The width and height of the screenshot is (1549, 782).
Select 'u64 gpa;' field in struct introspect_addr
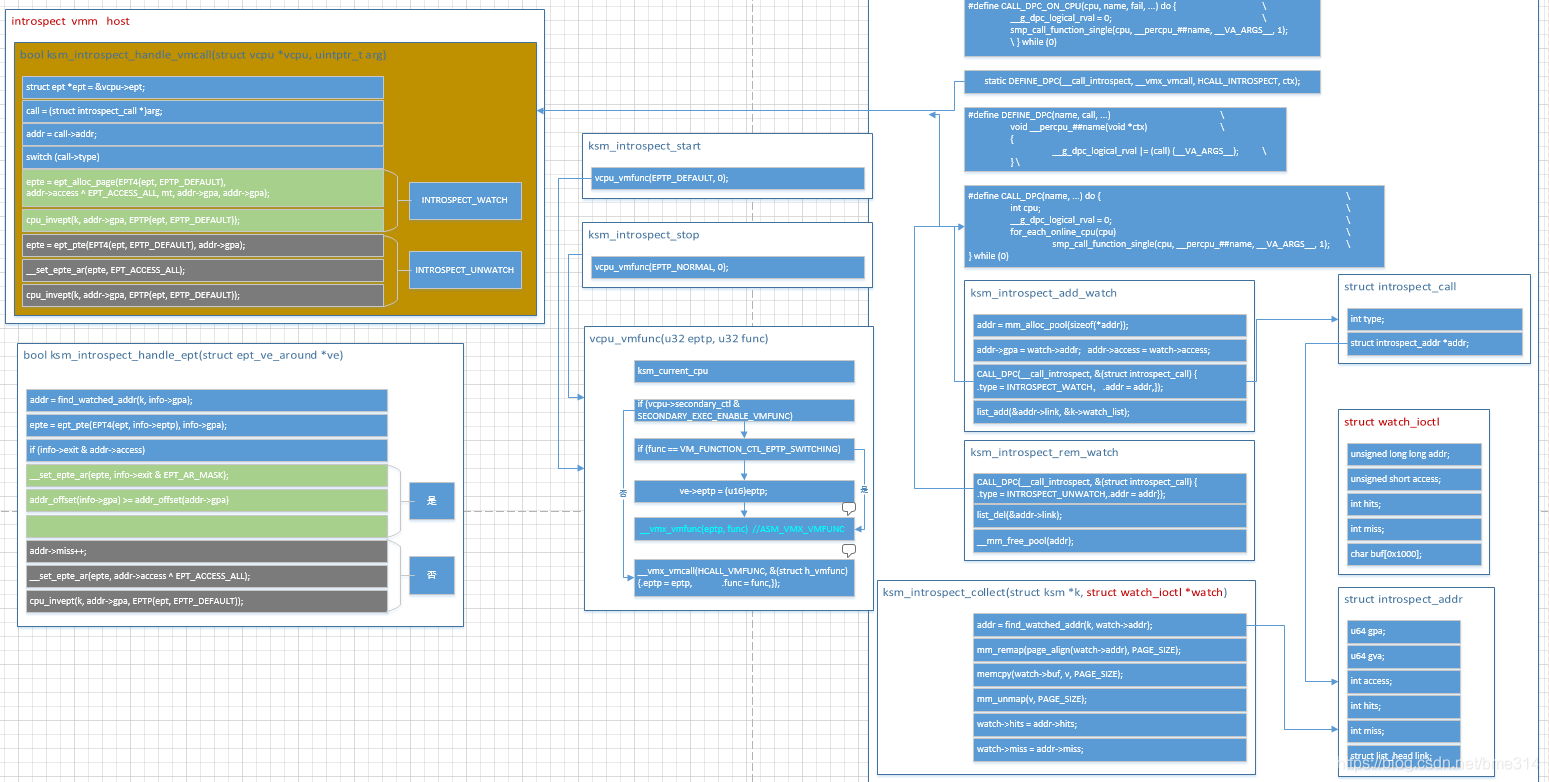[x=1403, y=631]
